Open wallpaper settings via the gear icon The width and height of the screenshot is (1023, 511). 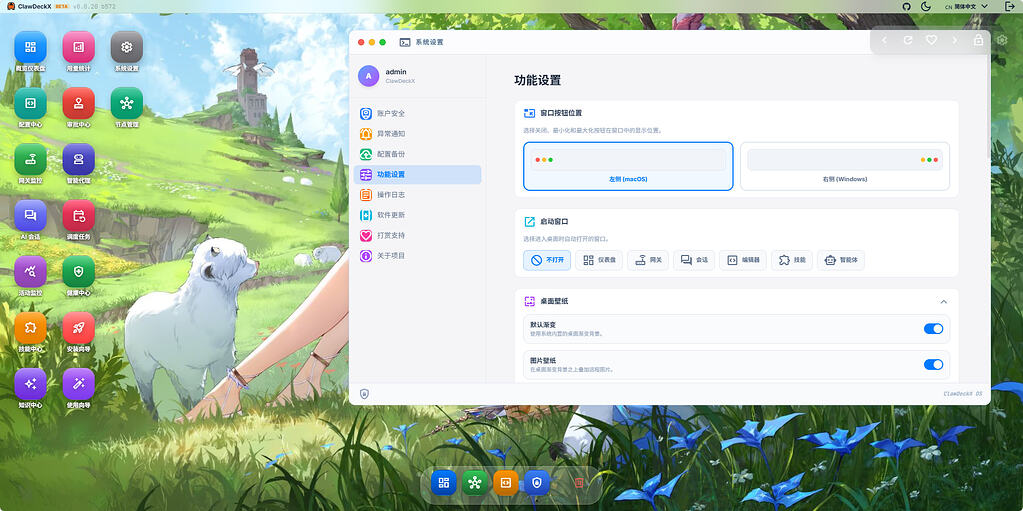tap(1003, 40)
